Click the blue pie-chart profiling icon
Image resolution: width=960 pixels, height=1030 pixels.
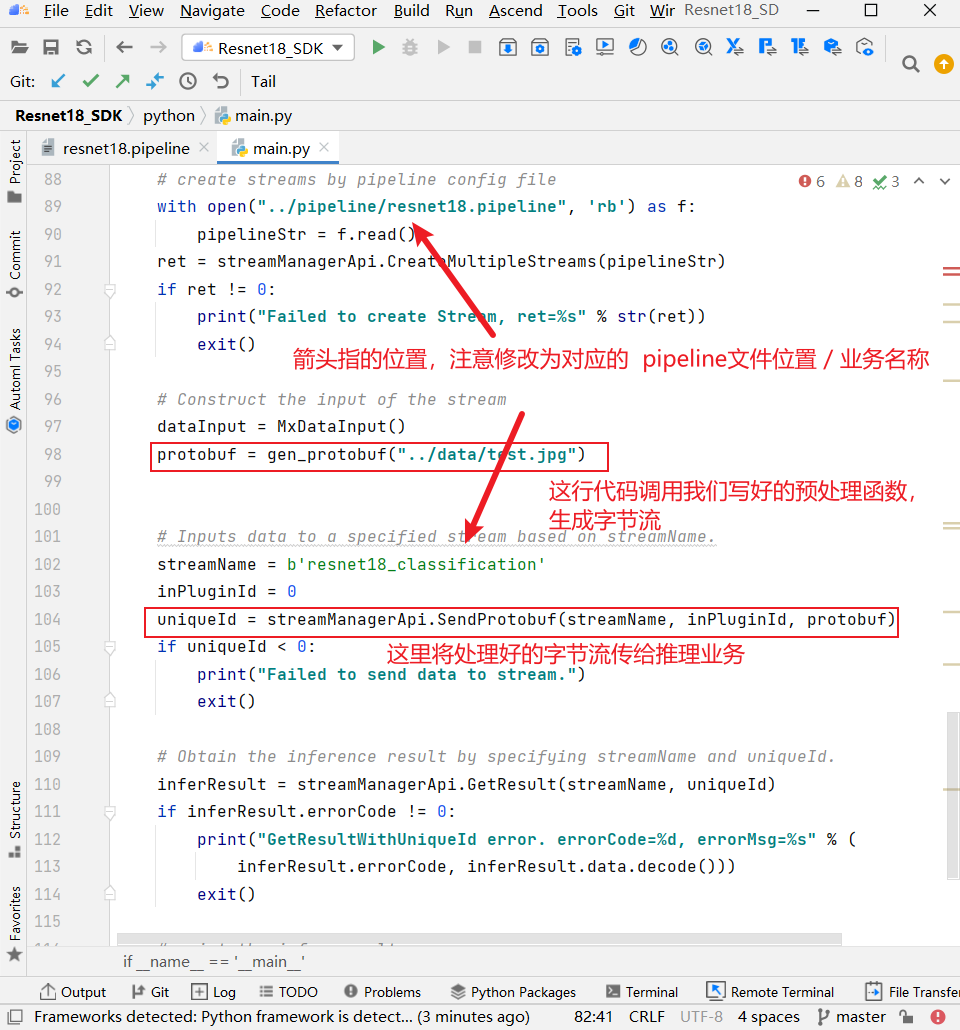[637, 47]
